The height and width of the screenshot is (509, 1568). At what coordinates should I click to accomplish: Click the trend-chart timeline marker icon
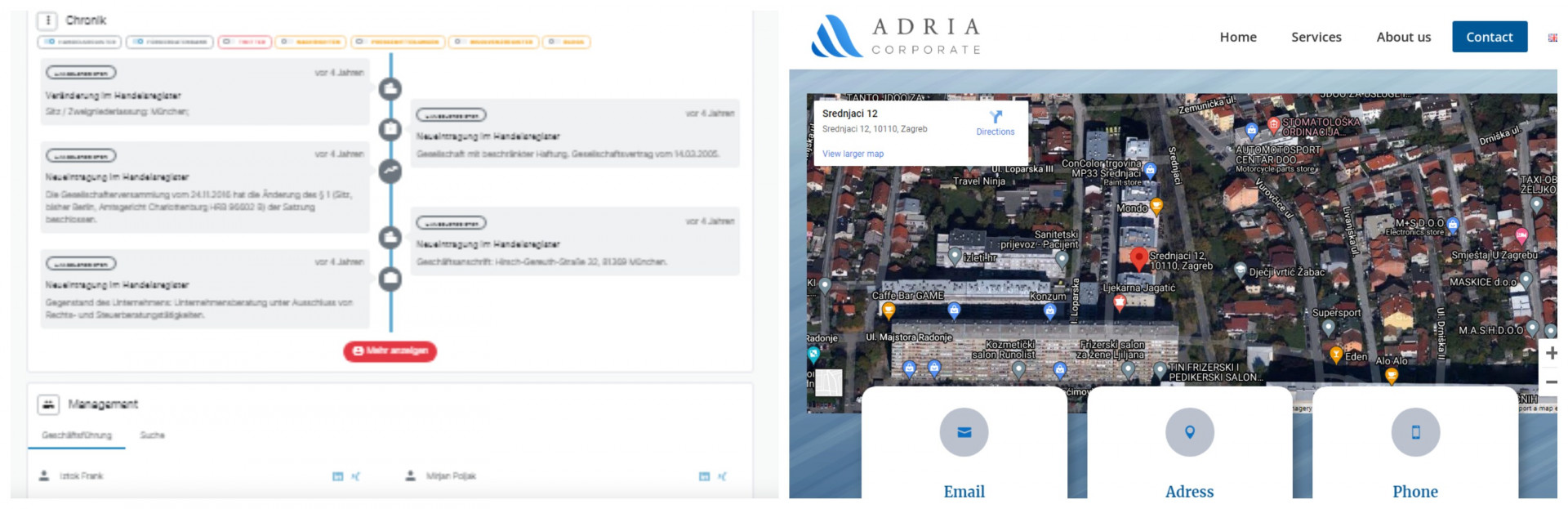click(390, 171)
